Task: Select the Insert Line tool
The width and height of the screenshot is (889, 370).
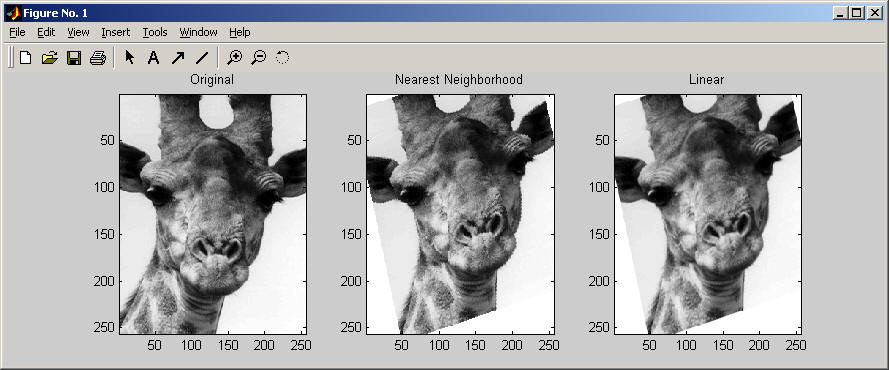Action: [202, 57]
